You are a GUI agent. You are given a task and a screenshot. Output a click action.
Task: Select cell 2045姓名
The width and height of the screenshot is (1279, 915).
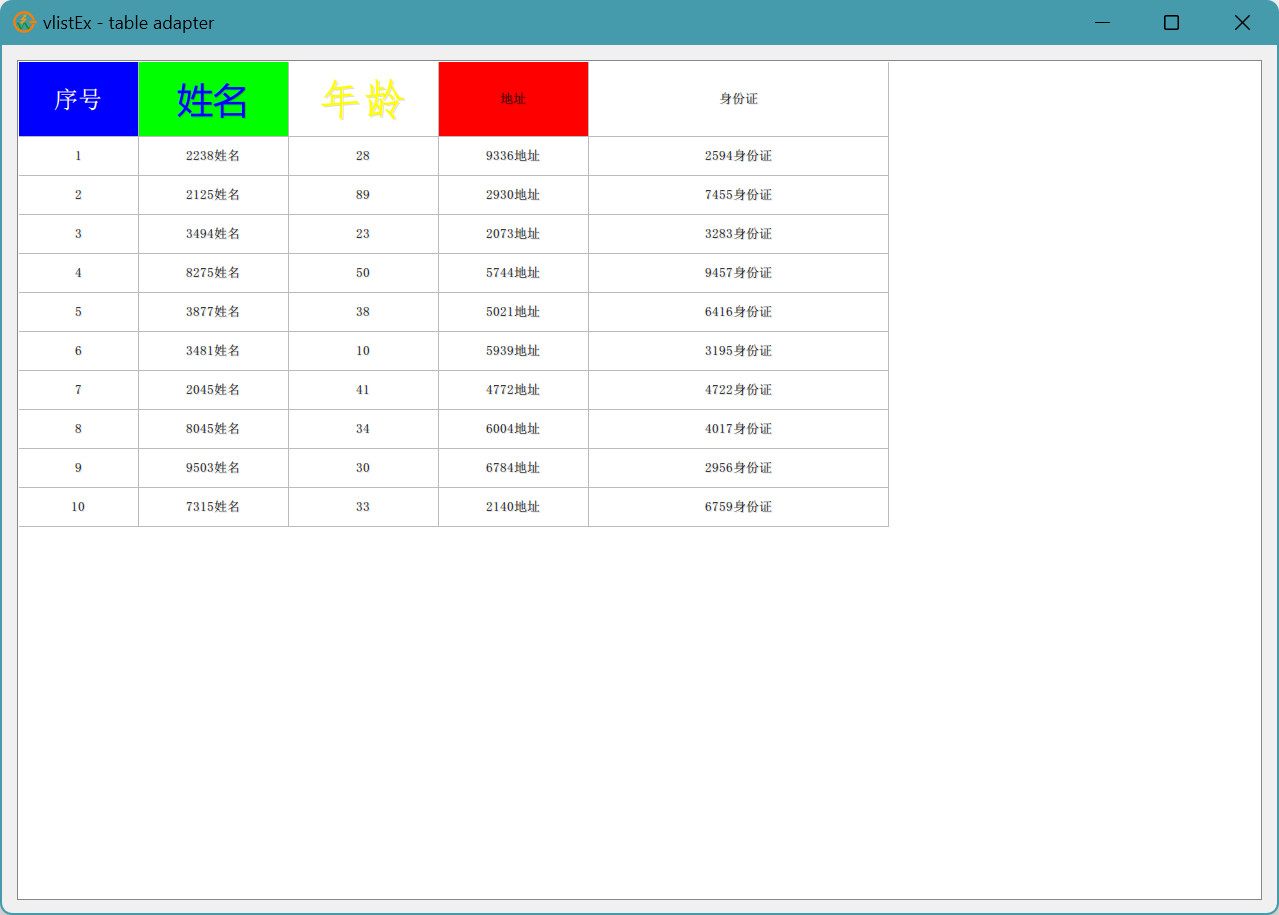pyautogui.click(x=213, y=390)
